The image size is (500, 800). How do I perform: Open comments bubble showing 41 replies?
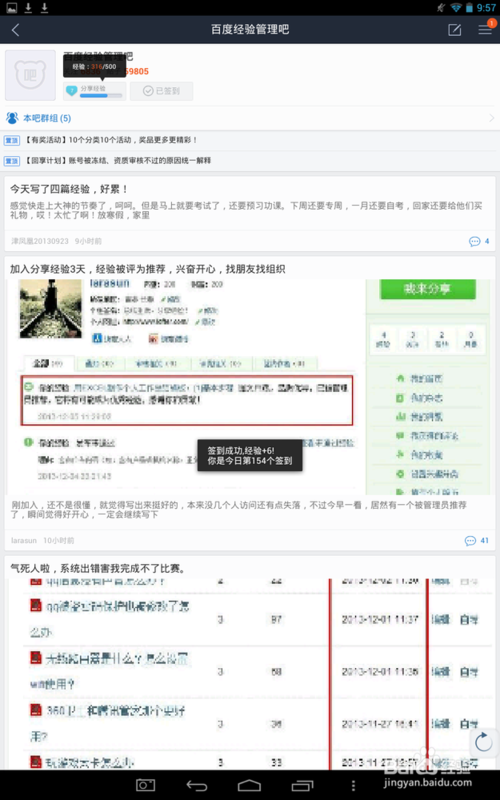(x=477, y=540)
